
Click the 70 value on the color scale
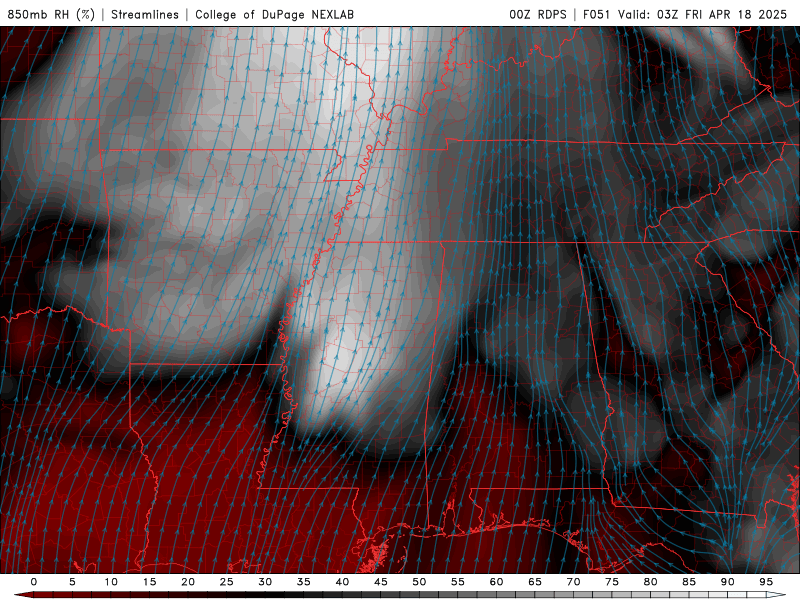pyautogui.click(x=573, y=582)
